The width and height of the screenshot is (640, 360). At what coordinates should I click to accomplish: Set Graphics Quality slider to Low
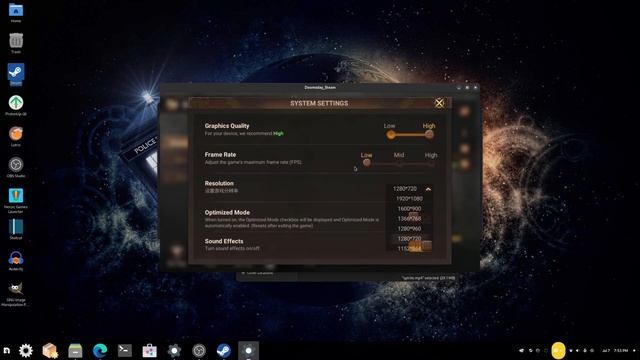(391, 135)
